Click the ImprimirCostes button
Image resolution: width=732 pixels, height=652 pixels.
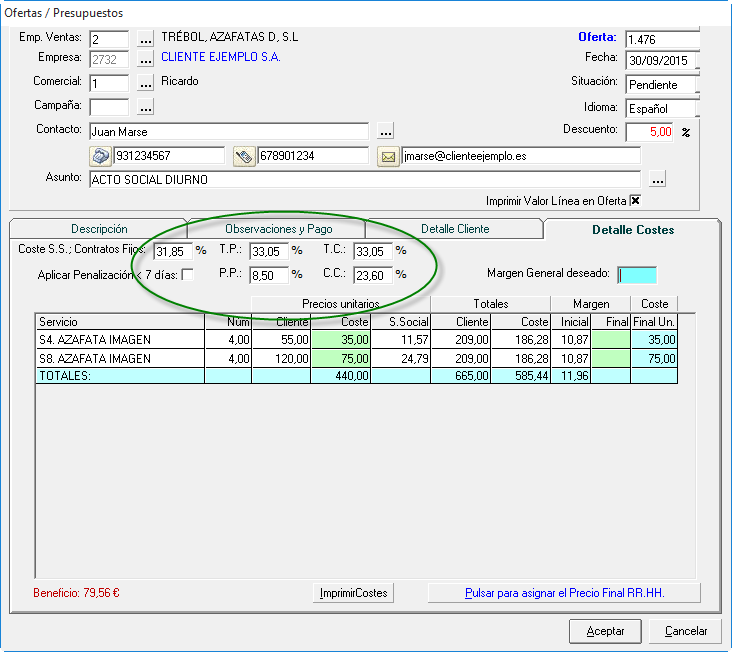point(353,593)
